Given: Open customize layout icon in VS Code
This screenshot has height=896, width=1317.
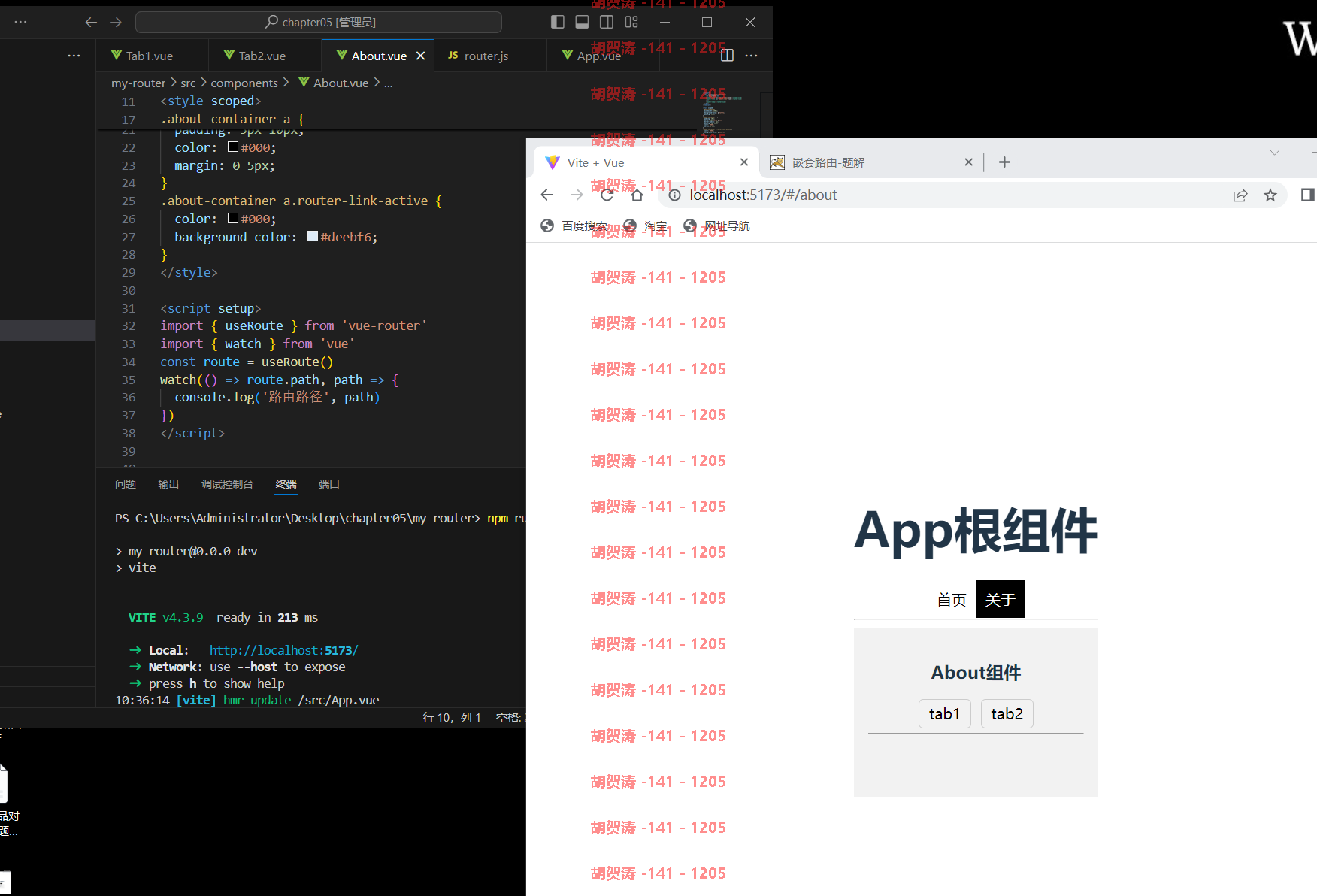Looking at the screenshot, I should click(631, 22).
